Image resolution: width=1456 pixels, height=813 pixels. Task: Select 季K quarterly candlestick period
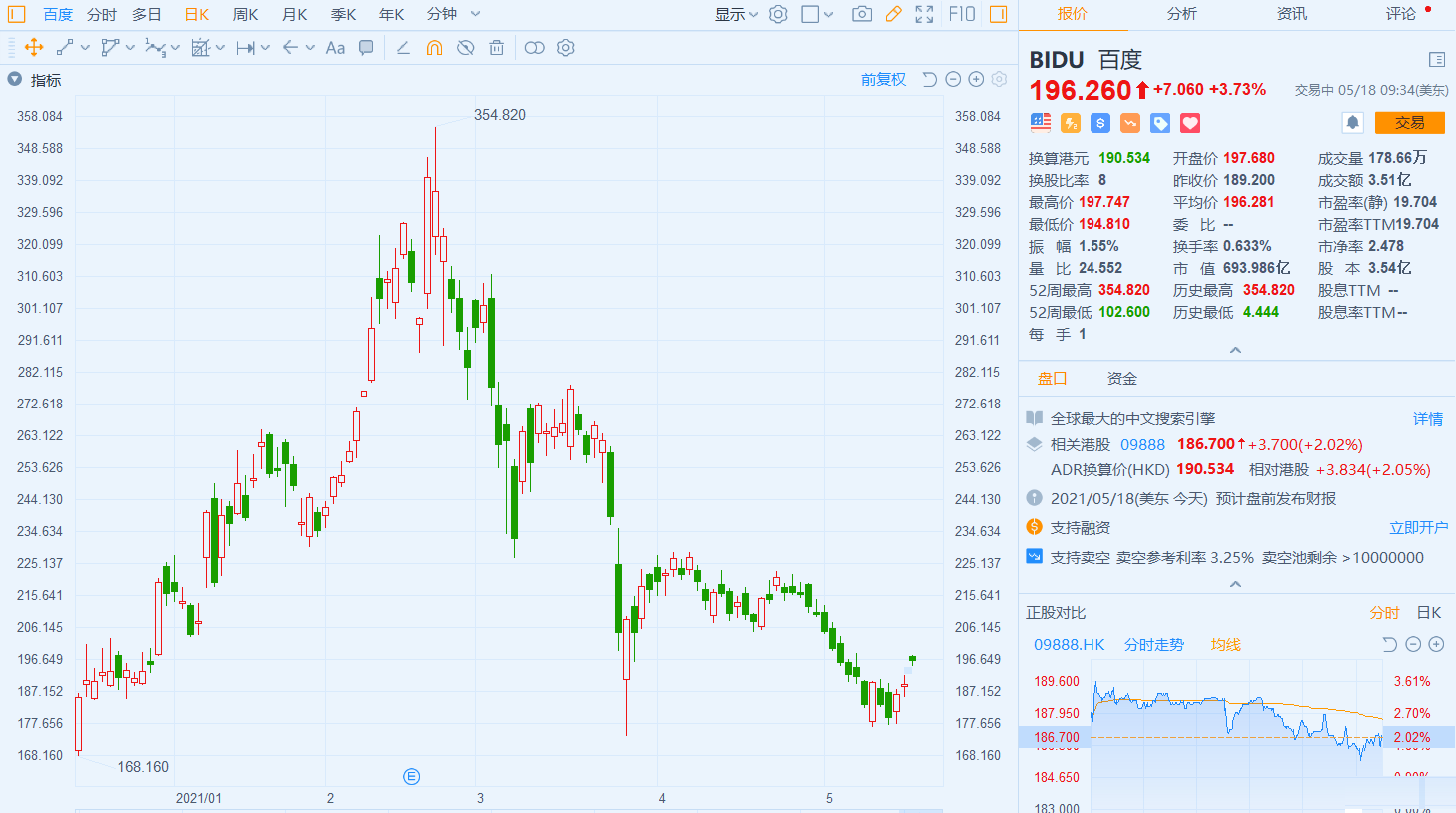click(343, 14)
